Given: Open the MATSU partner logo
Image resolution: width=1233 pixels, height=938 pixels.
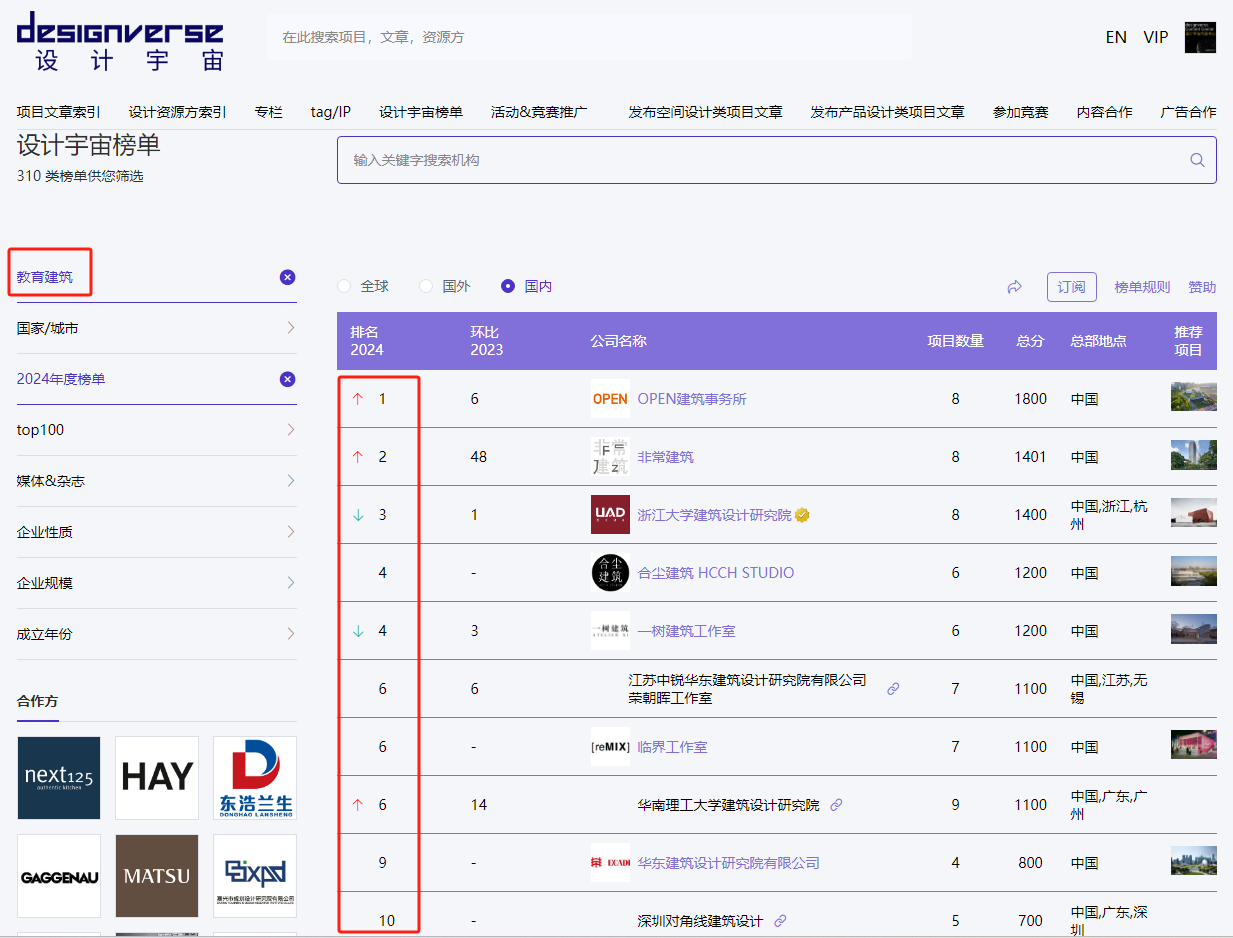Looking at the screenshot, I should click(x=157, y=876).
